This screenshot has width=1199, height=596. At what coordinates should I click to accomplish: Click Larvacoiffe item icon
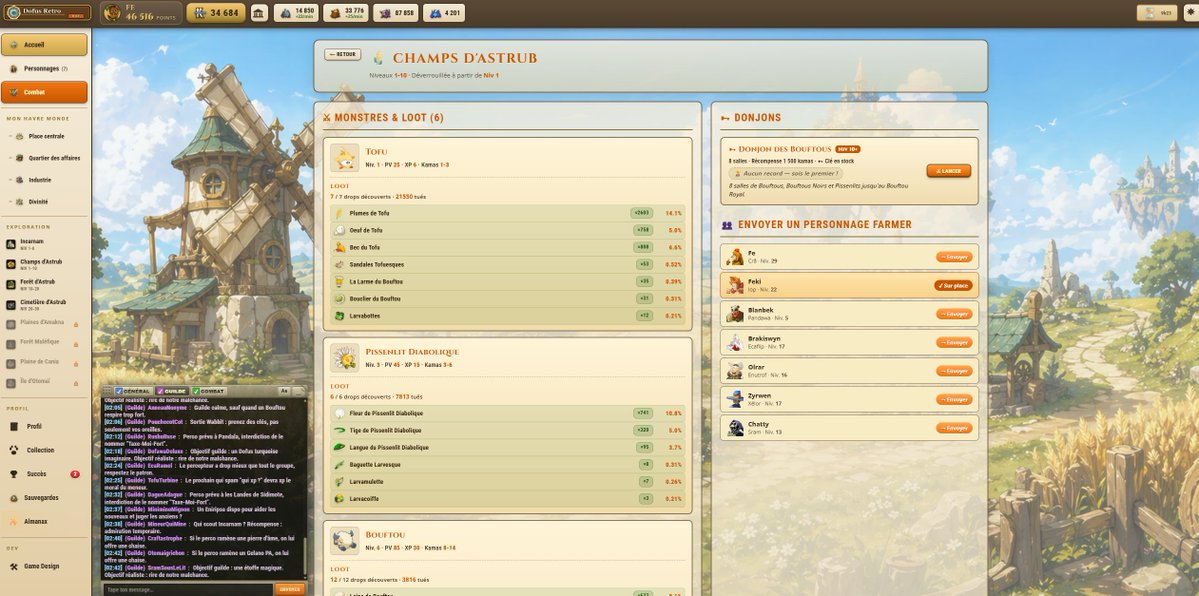click(340, 499)
